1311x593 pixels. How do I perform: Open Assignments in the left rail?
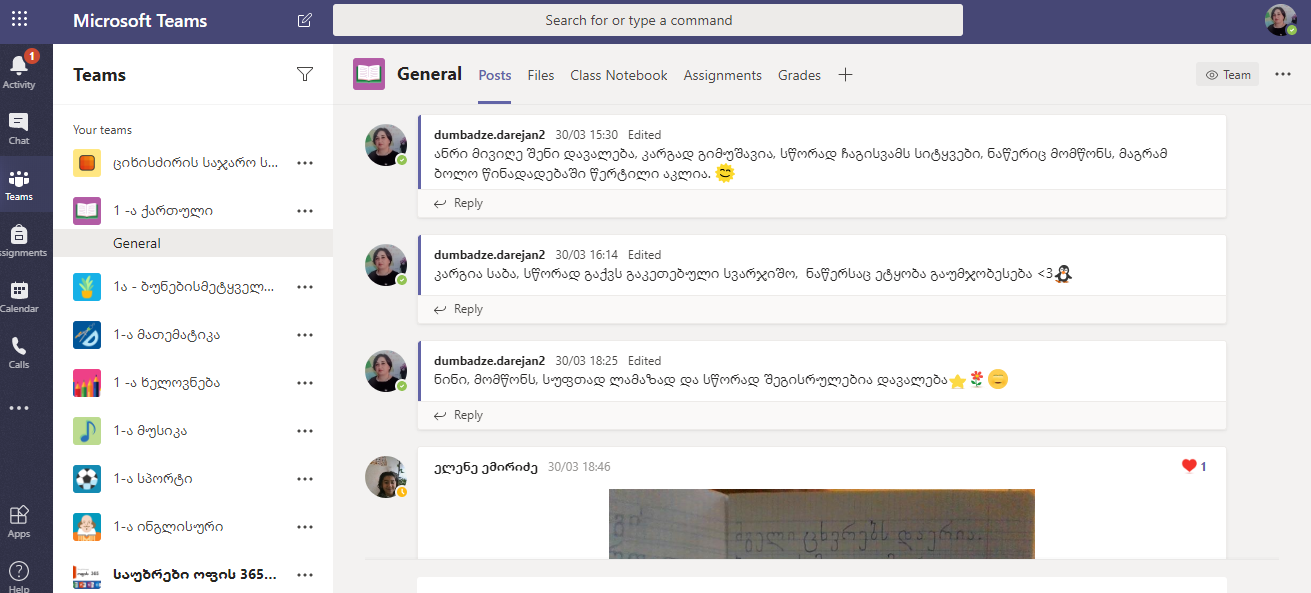pos(19,240)
